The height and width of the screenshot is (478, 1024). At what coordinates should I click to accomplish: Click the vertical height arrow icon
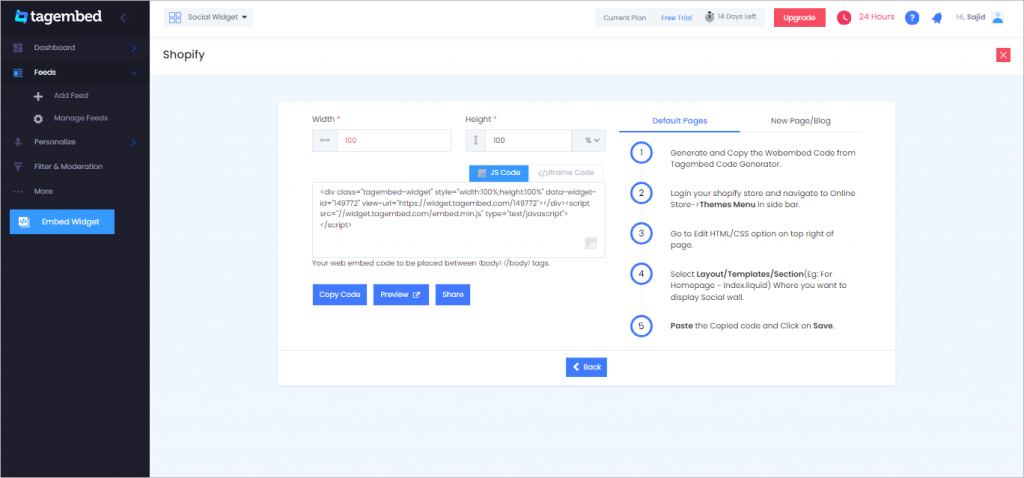[x=475, y=140]
